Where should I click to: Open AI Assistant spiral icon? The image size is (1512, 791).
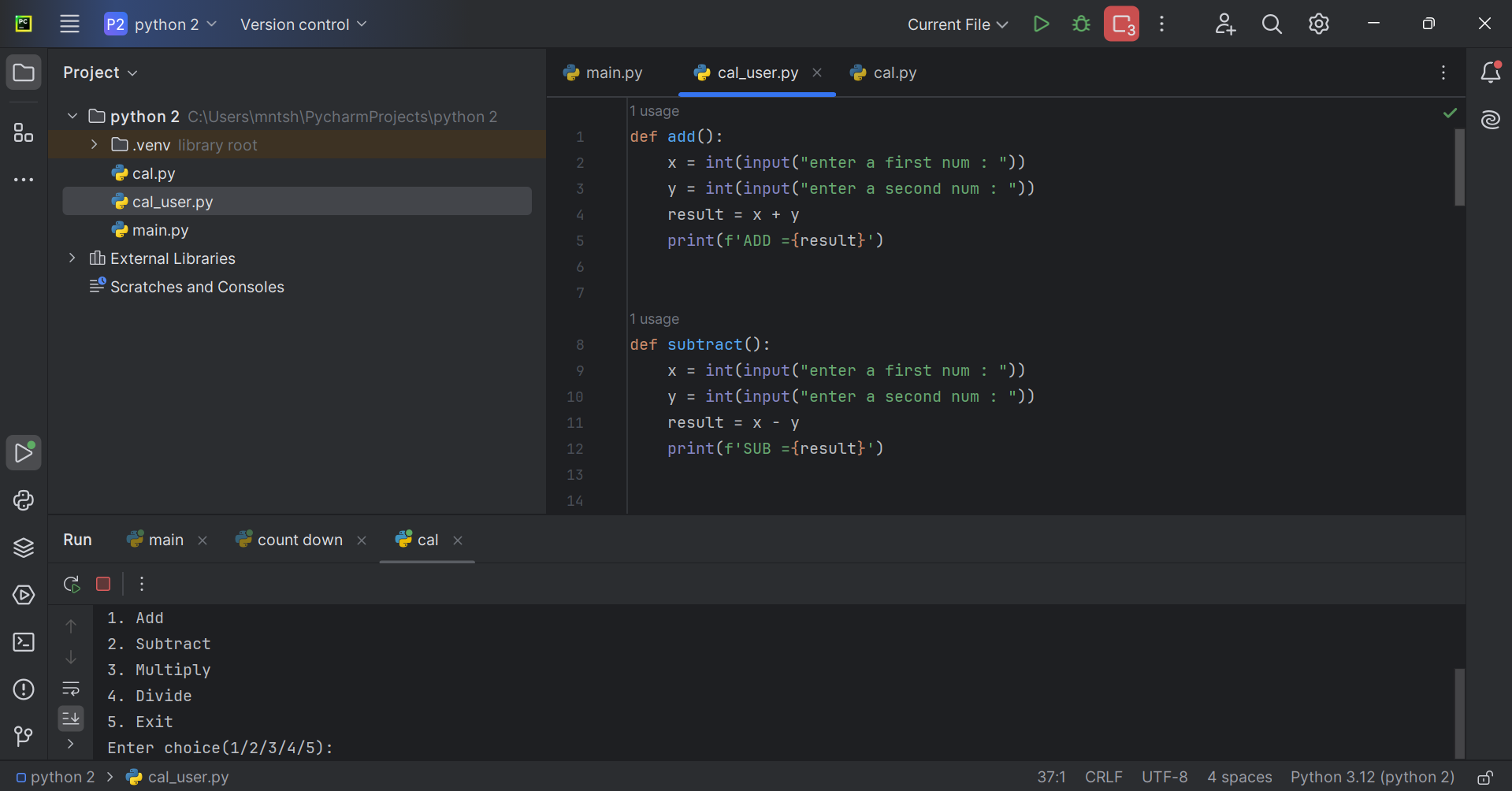[x=1491, y=120]
